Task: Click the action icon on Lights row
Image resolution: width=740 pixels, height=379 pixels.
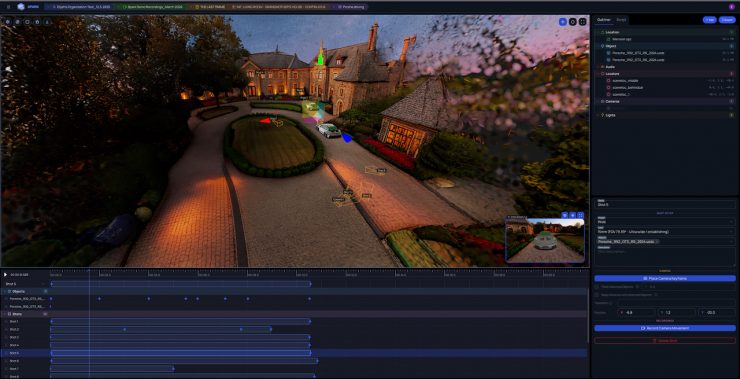Action: [x=732, y=115]
